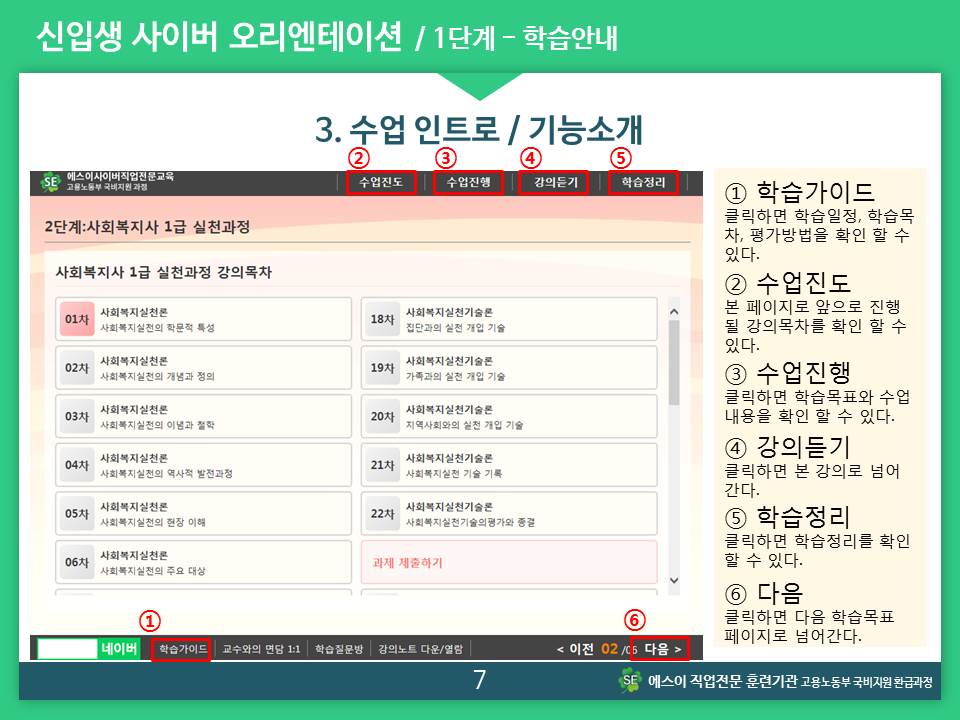Click the highlighted 01차 lesson badge
The height and width of the screenshot is (720, 960).
[x=77, y=319]
